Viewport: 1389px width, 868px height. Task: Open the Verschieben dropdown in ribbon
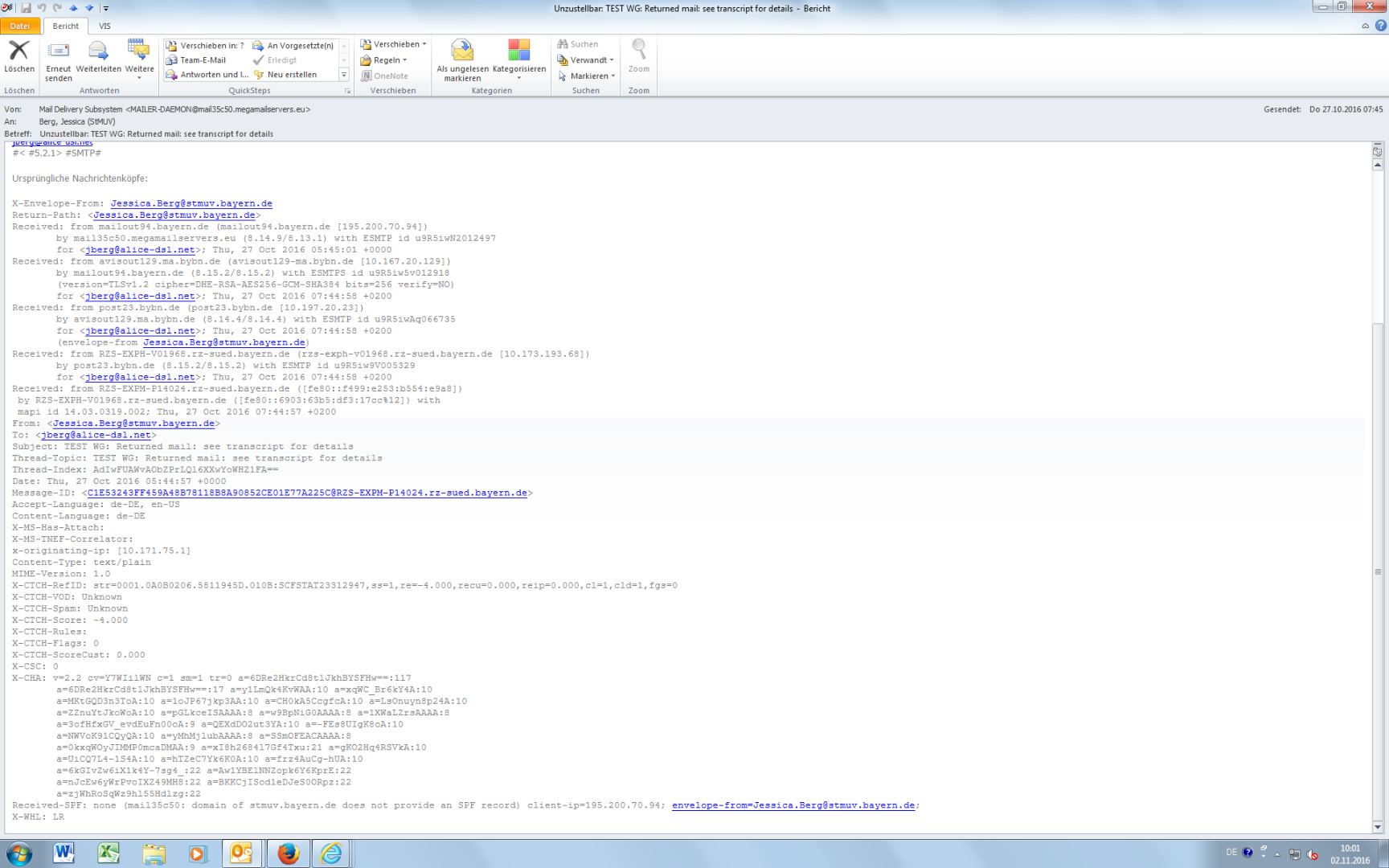tap(393, 44)
